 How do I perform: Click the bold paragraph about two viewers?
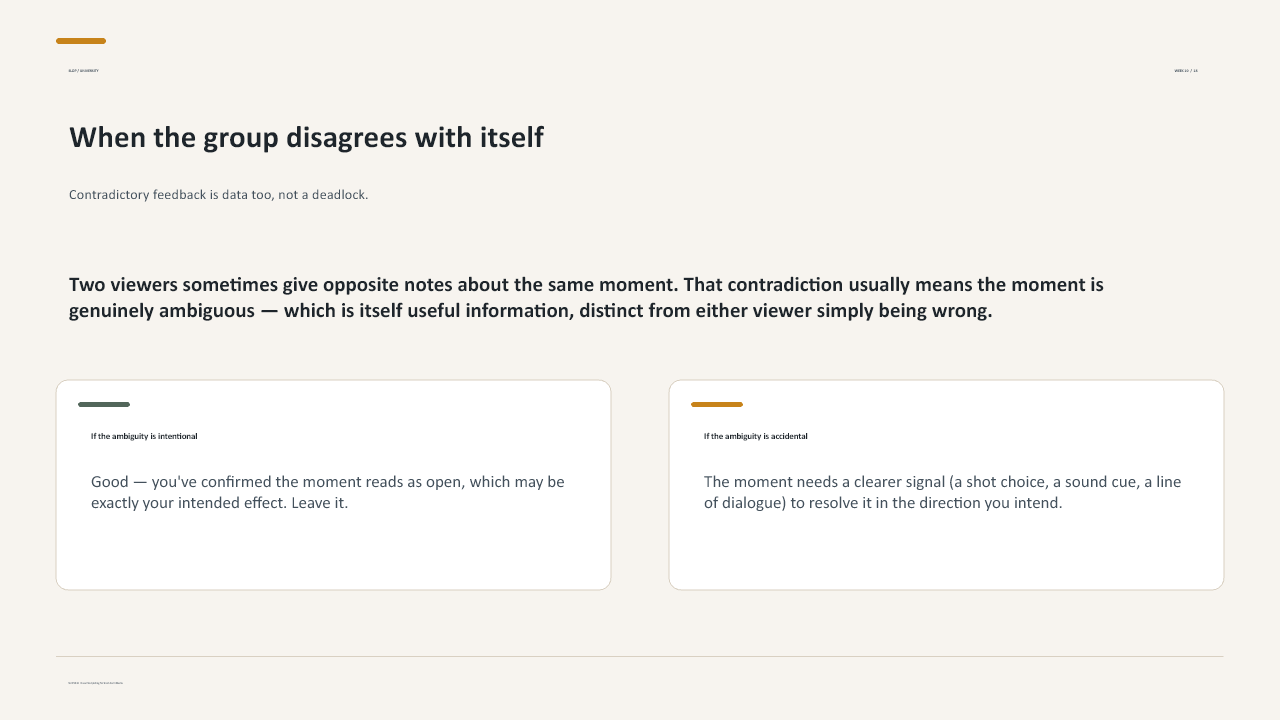tap(586, 297)
